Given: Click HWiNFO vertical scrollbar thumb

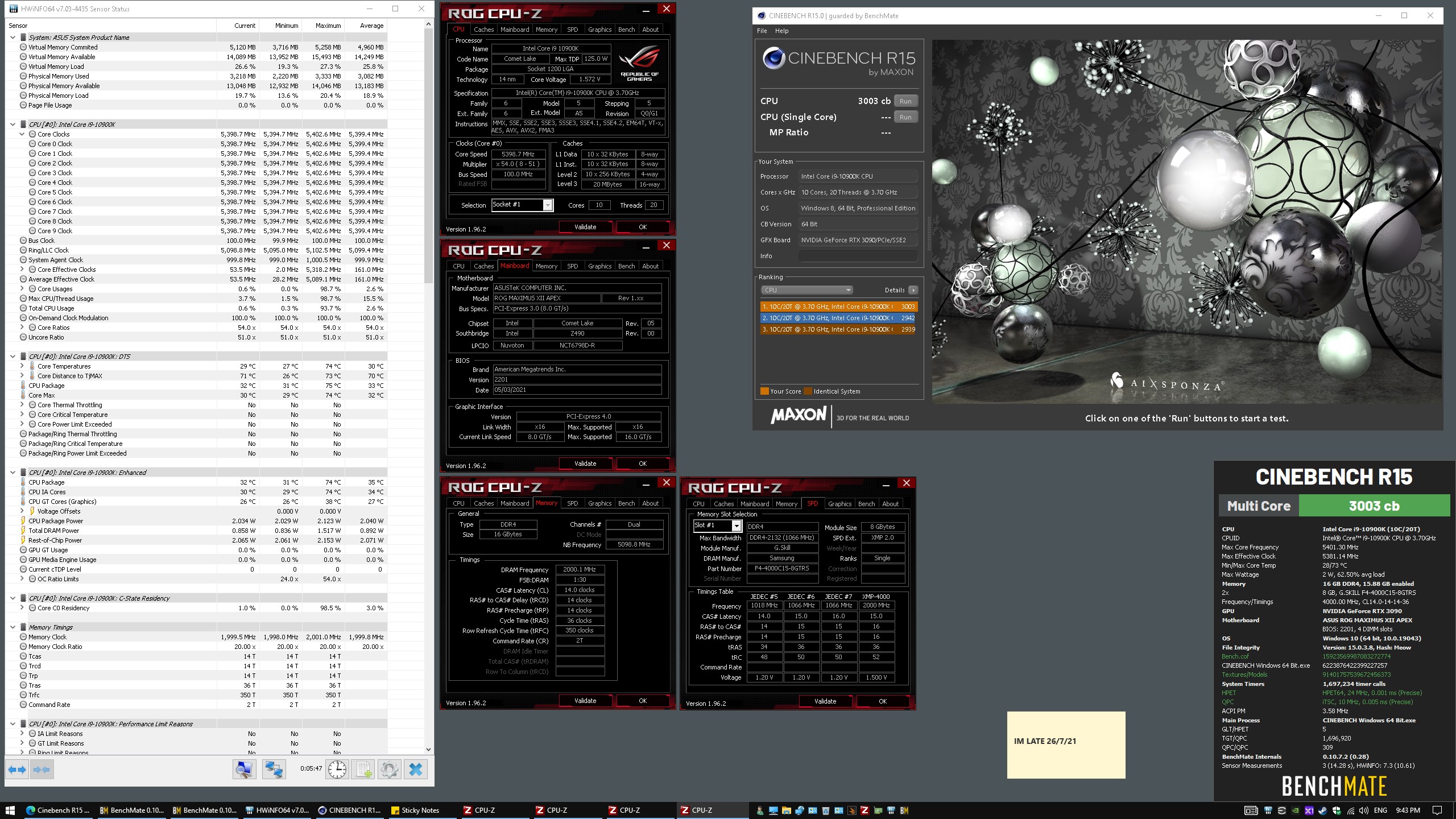Looking at the screenshot, I should pyautogui.click(x=429, y=156).
